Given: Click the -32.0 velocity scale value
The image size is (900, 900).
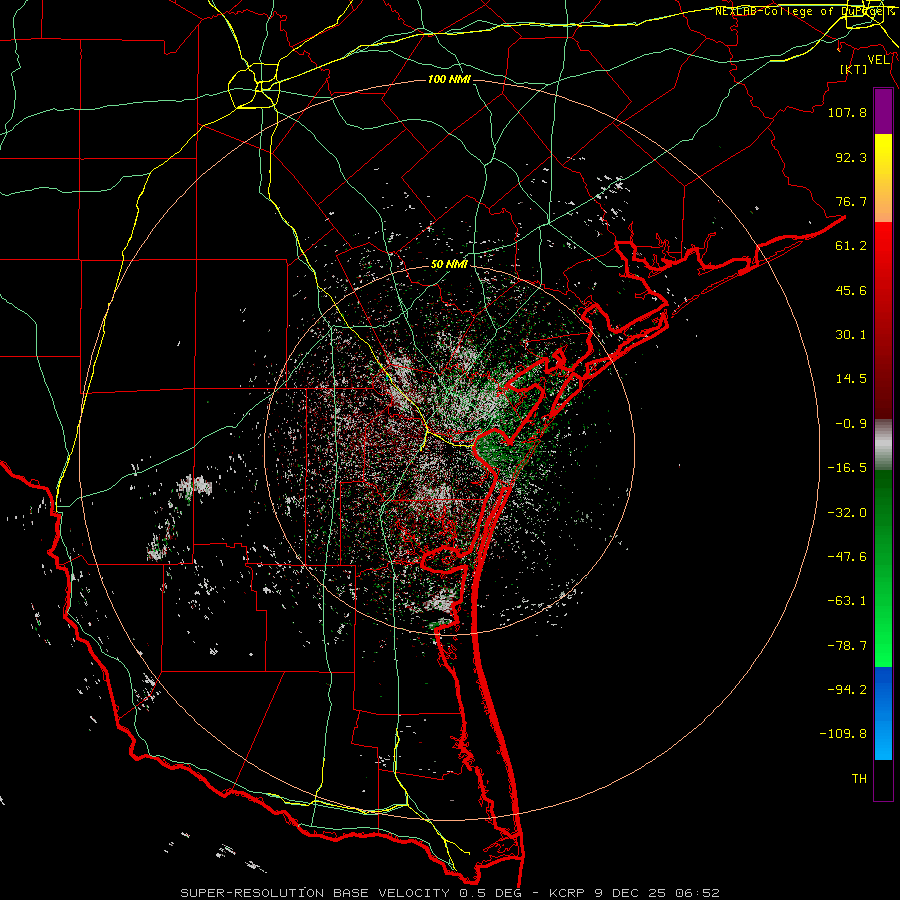Looking at the screenshot, I should click(x=847, y=513).
